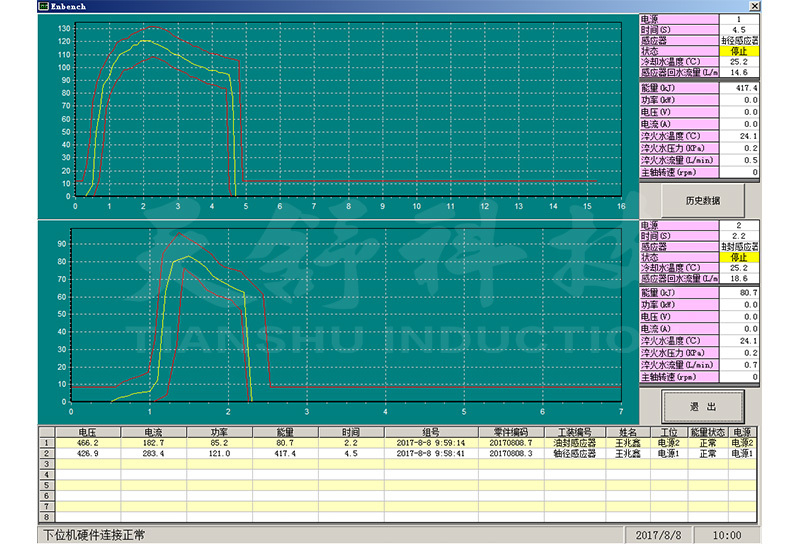Select the 组号 column header
Screen dimensions: 800x544
[x=431, y=432]
